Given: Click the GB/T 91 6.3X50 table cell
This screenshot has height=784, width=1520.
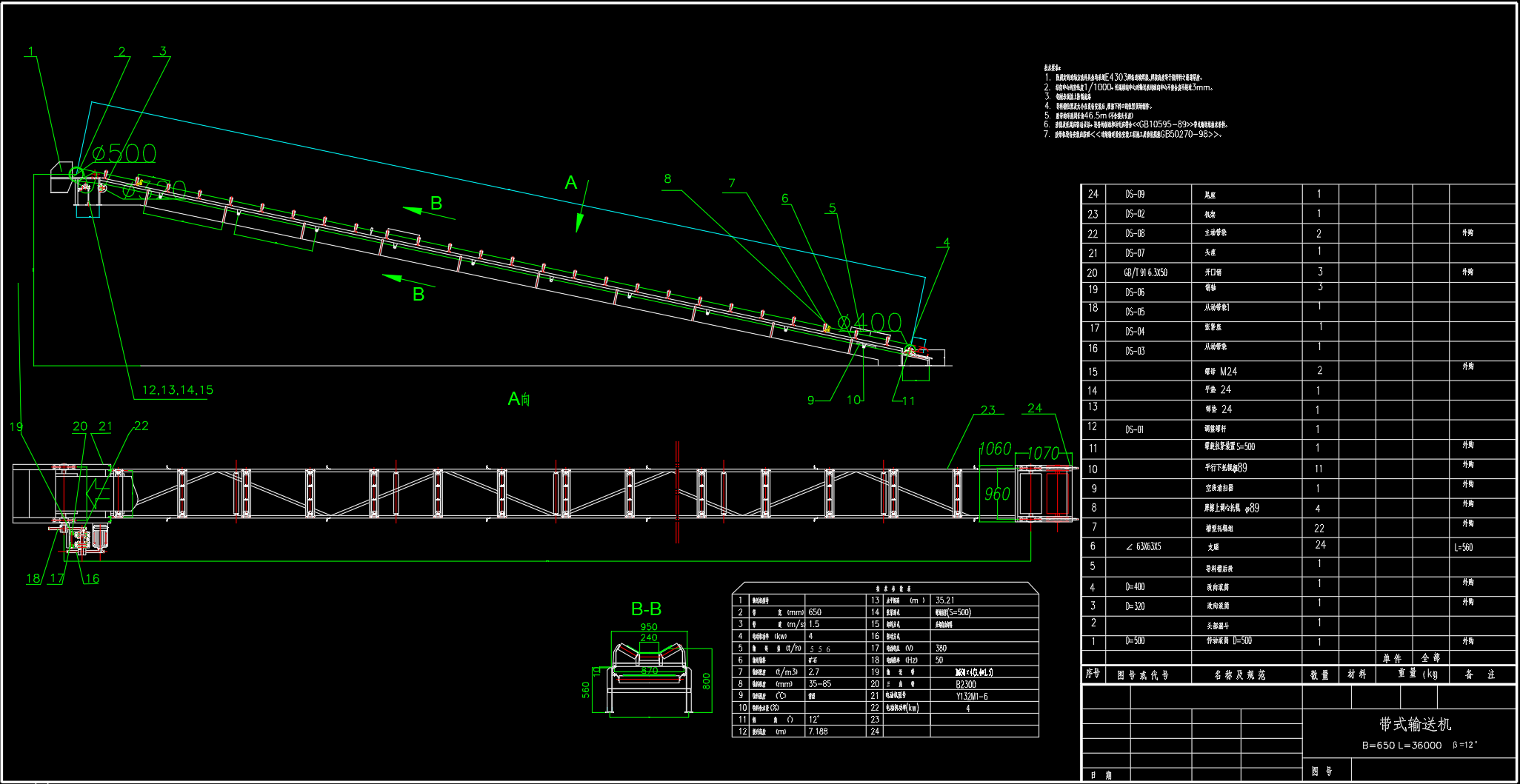Looking at the screenshot, I should (1145, 272).
